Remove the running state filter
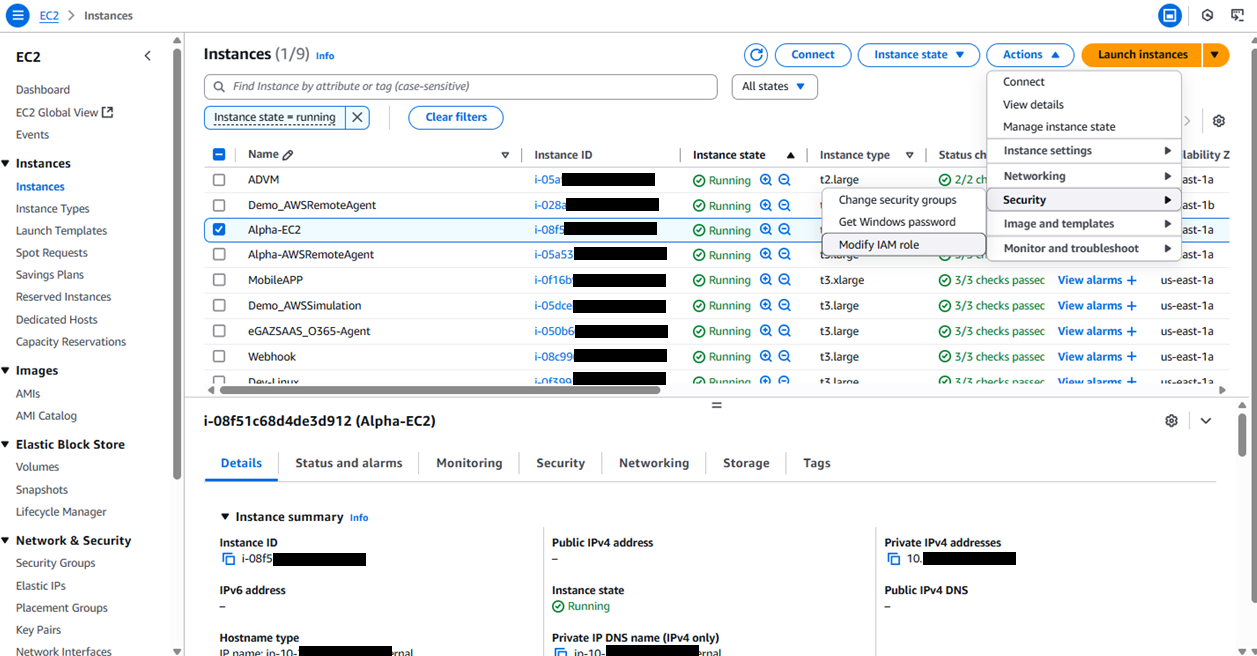Screen dimensions: 1257x656 [x=357, y=117]
